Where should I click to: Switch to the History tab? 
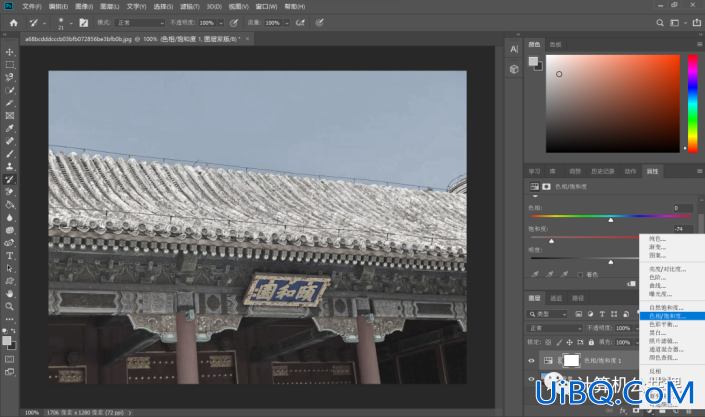602,171
